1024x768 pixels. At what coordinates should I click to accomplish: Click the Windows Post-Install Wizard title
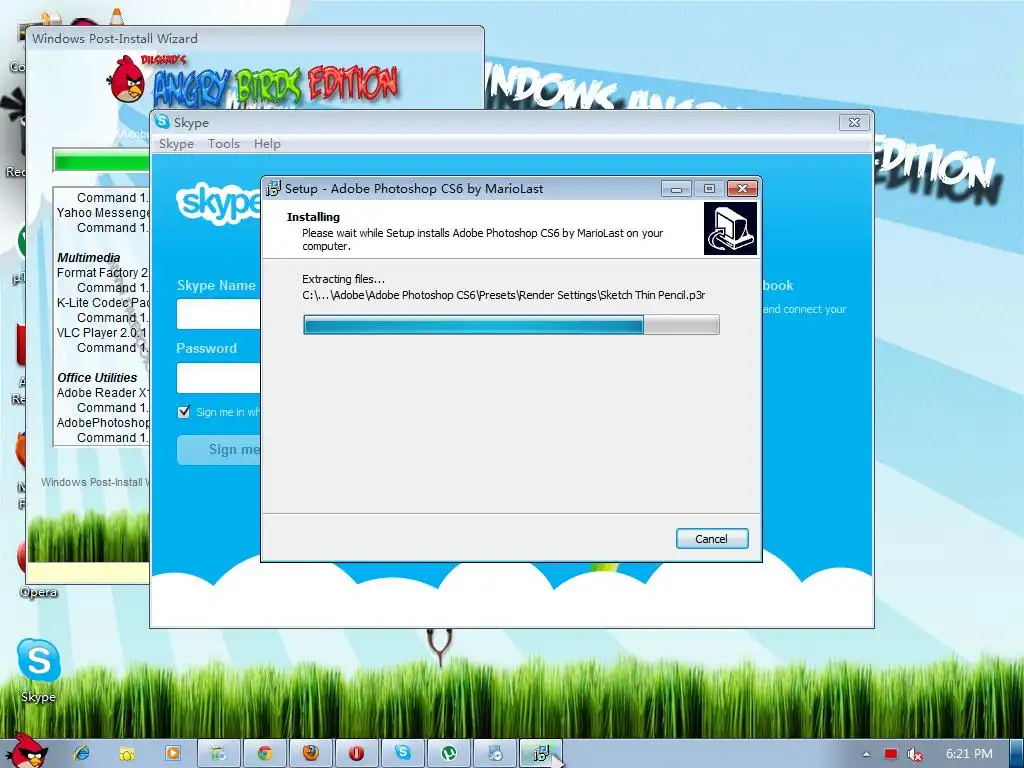[115, 39]
